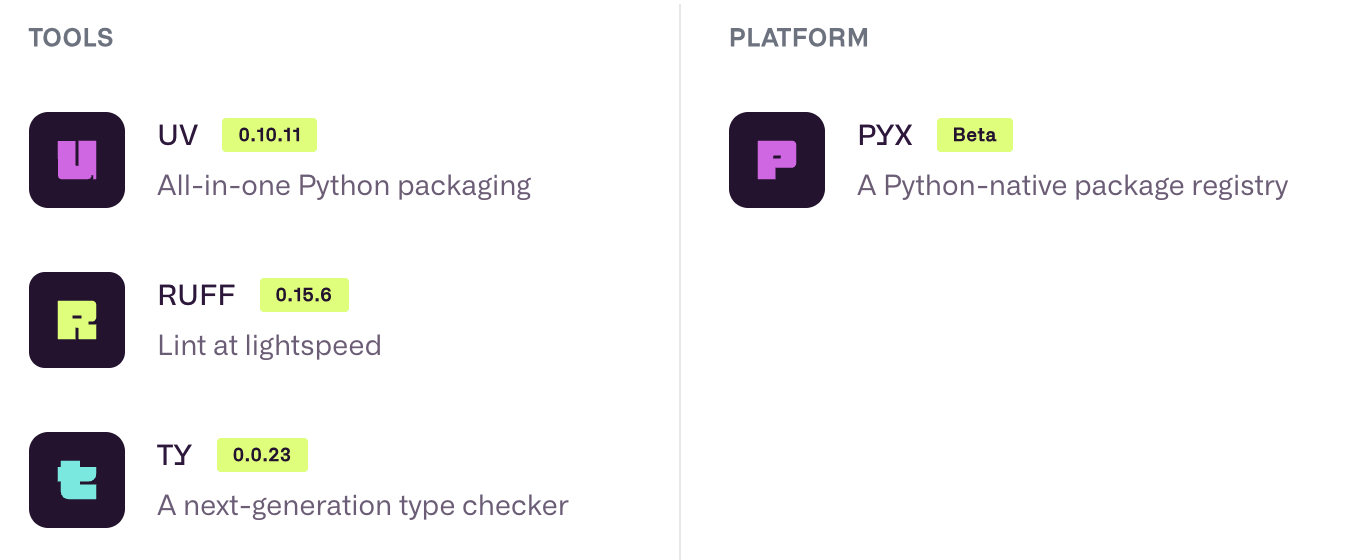
Task: Open the PYX product title link
Action: [885, 135]
